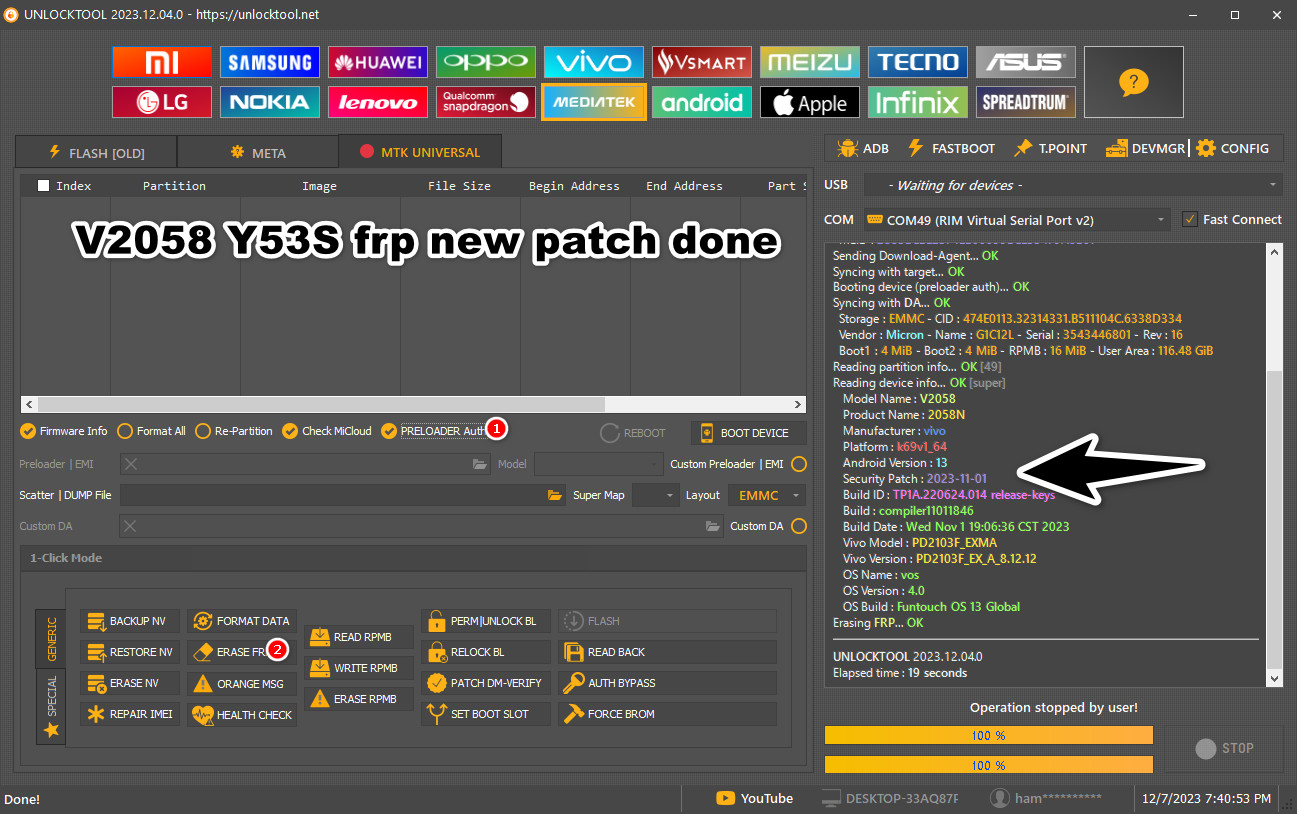Open the ADB tool
Screen dimensions: 1297x814
862,148
